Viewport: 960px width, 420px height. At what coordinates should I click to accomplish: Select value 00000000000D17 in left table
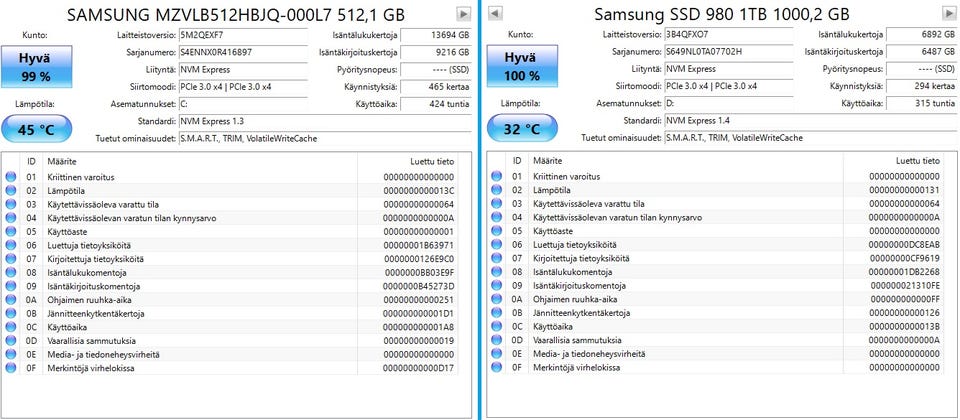[419, 368]
